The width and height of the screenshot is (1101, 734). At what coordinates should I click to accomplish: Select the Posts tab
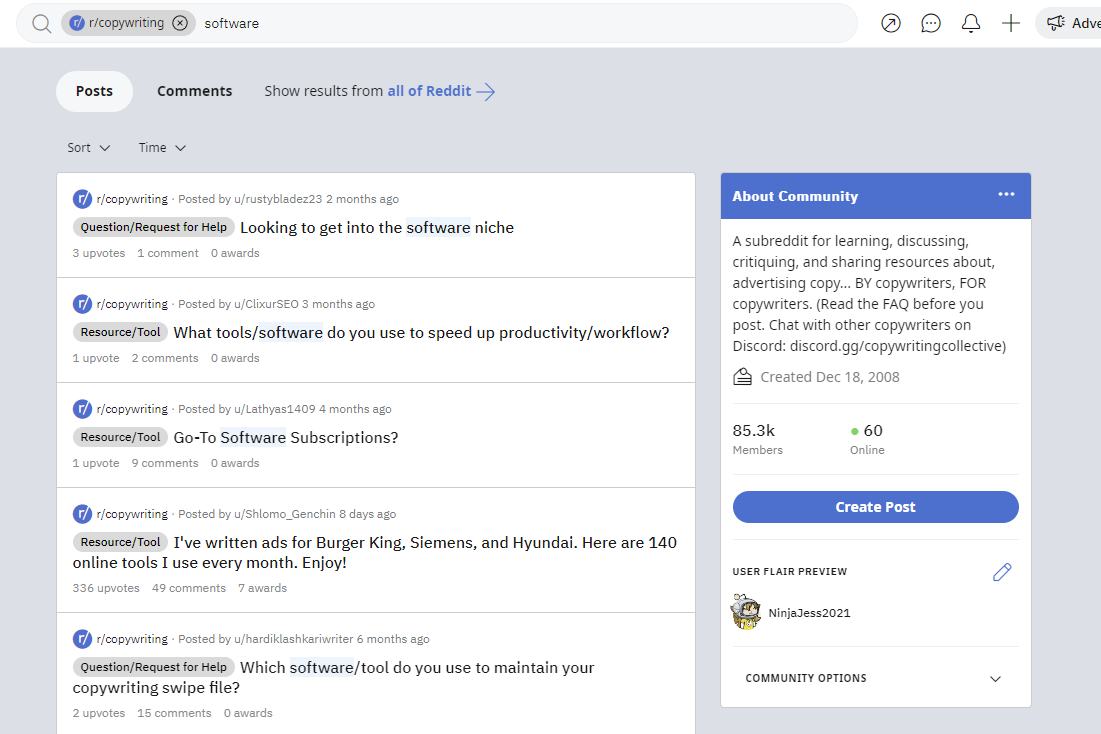pos(94,90)
